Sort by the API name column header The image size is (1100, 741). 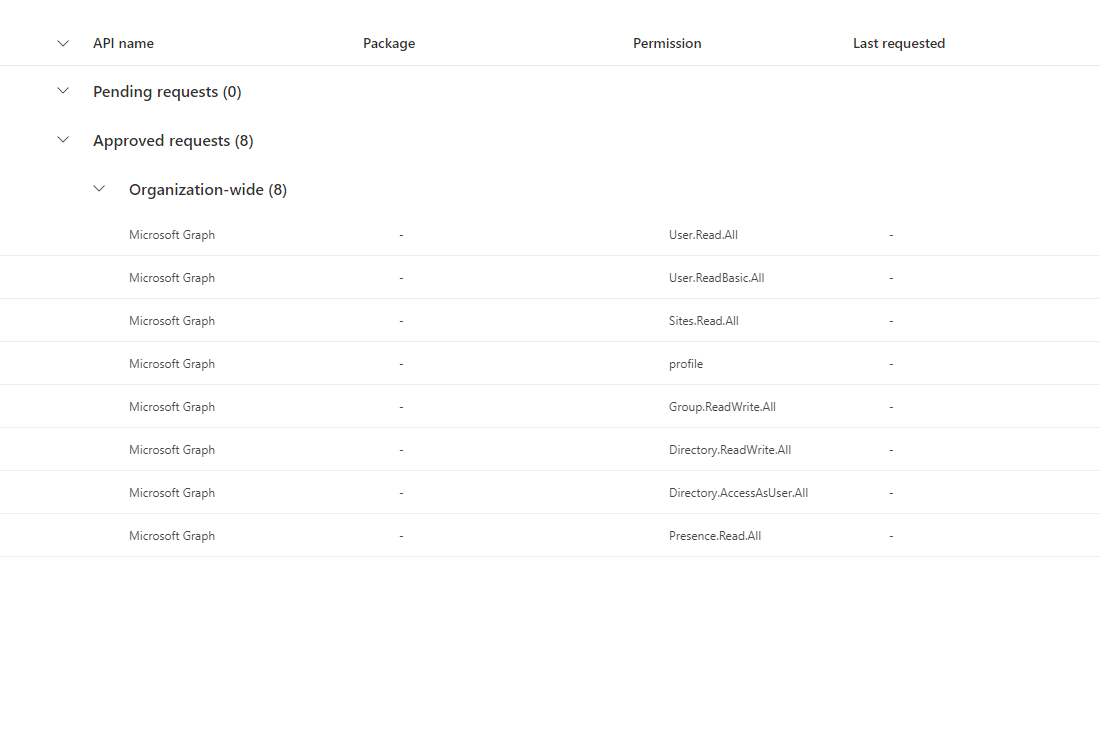click(x=123, y=43)
